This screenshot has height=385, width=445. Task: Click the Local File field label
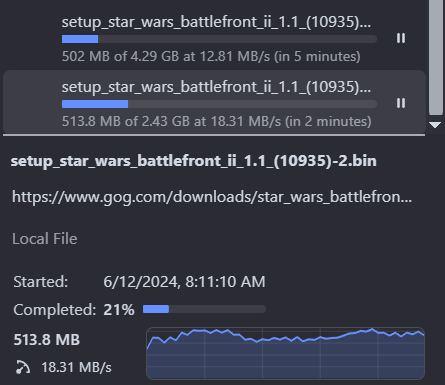point(45,239)
